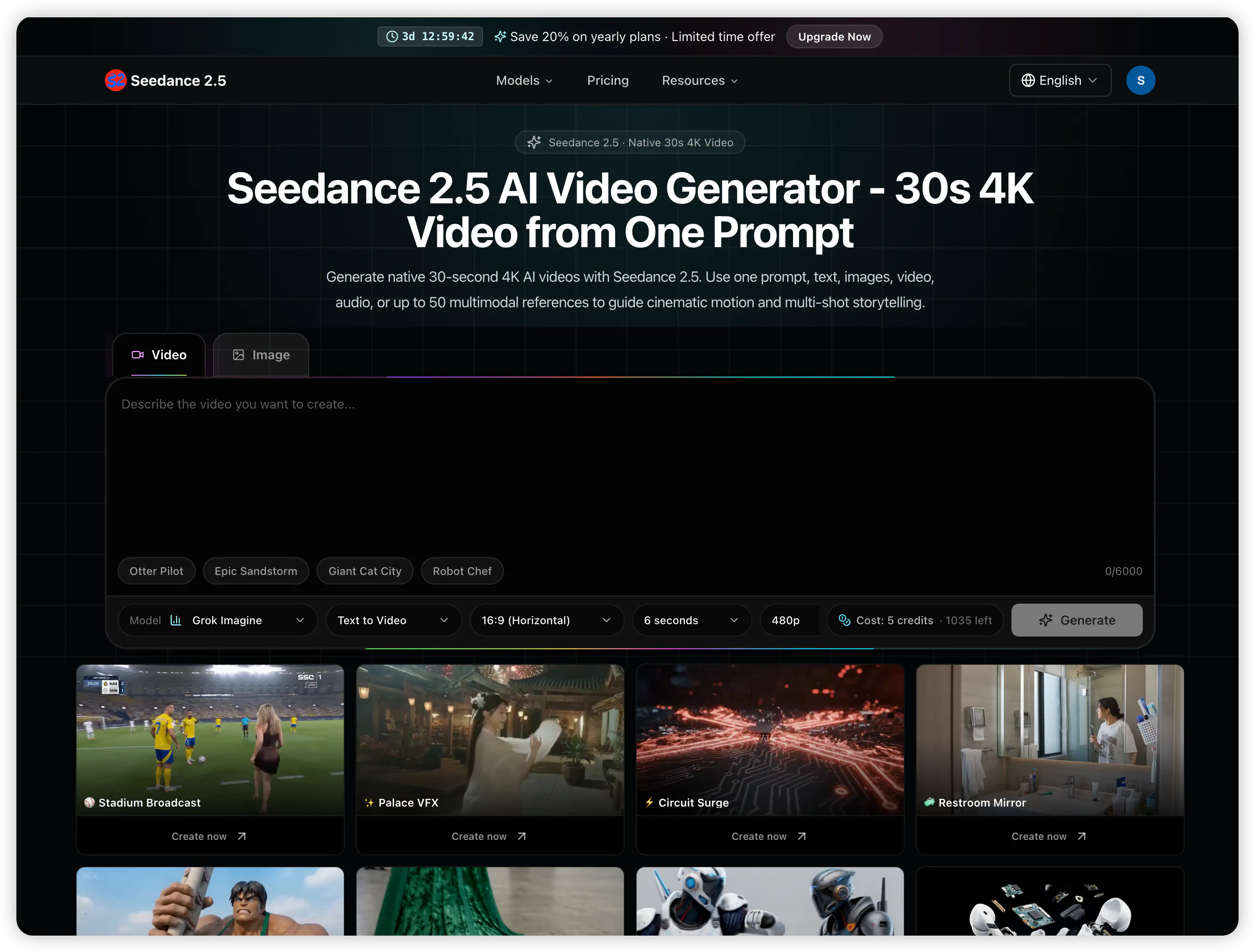This screenshot has width=1255, height=952.
Task: Click the countdown timer clock icon
Action: tap(391, 37)
